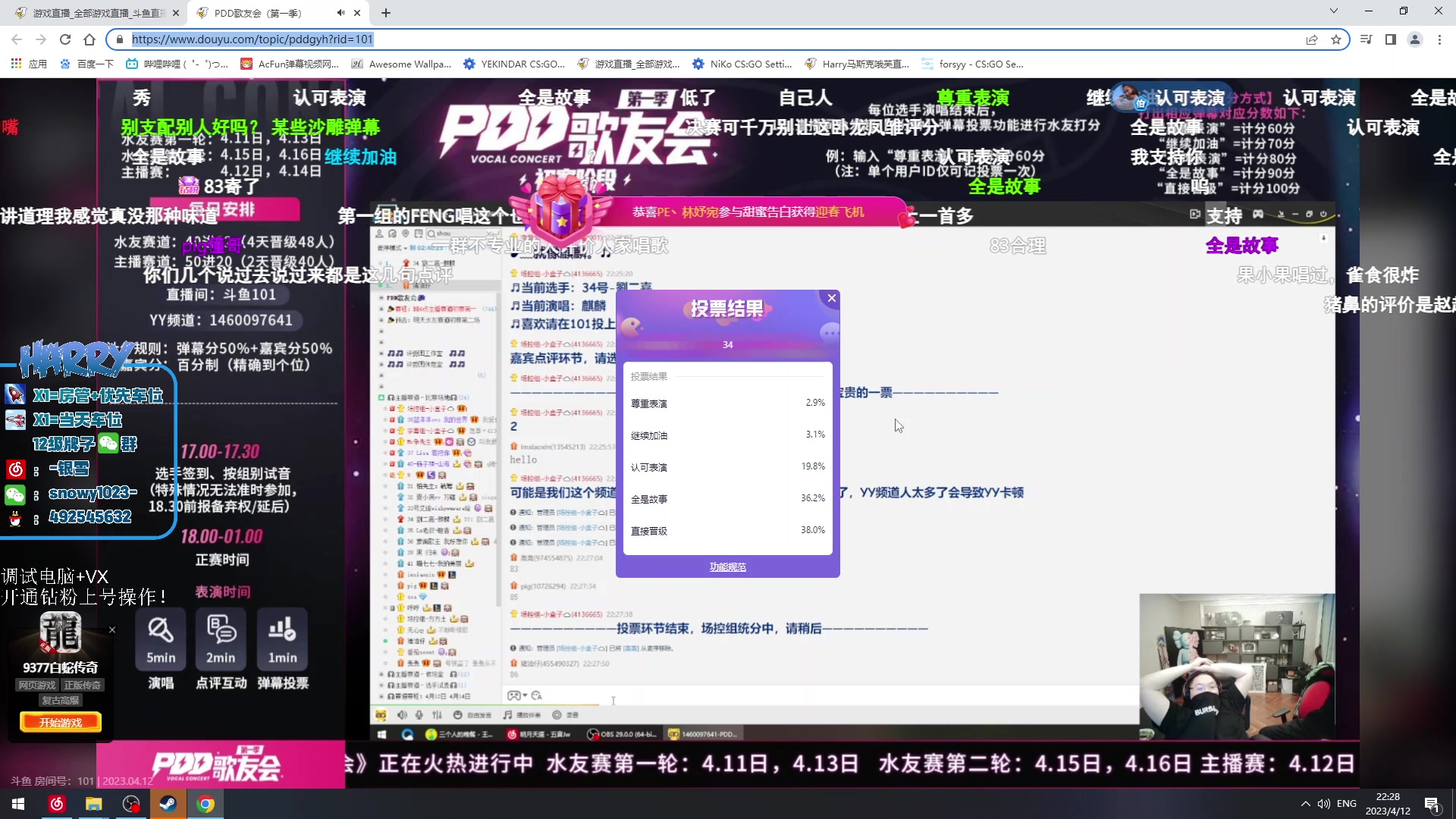Open File Explorer from taskbar
This screenshot has width=1456, height=819.
tap(94, 804)
